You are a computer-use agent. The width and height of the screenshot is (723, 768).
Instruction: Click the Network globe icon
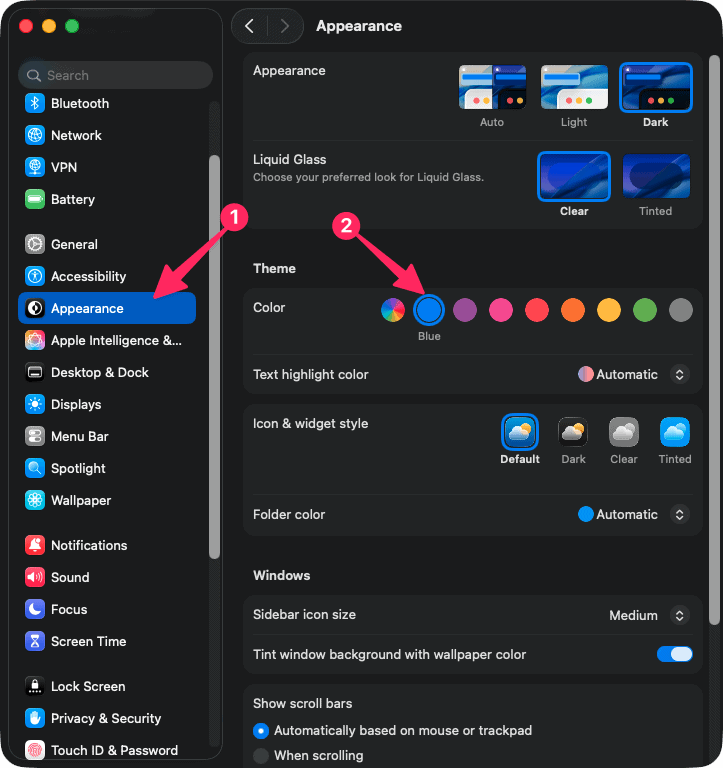coord(35,135)
